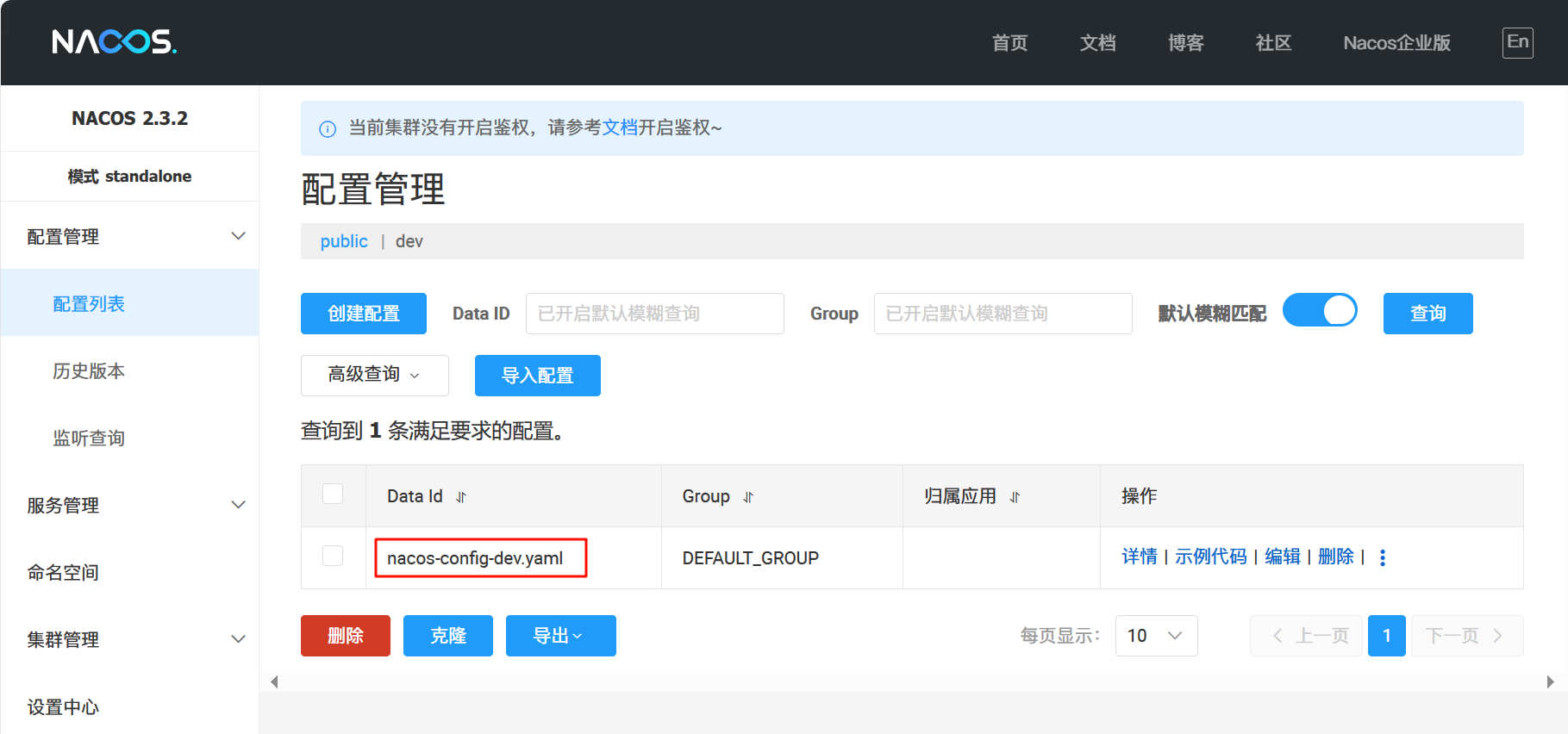Click 克隆 button
This screenshot has width=1568, height=734.
click(x=448, y=636)
